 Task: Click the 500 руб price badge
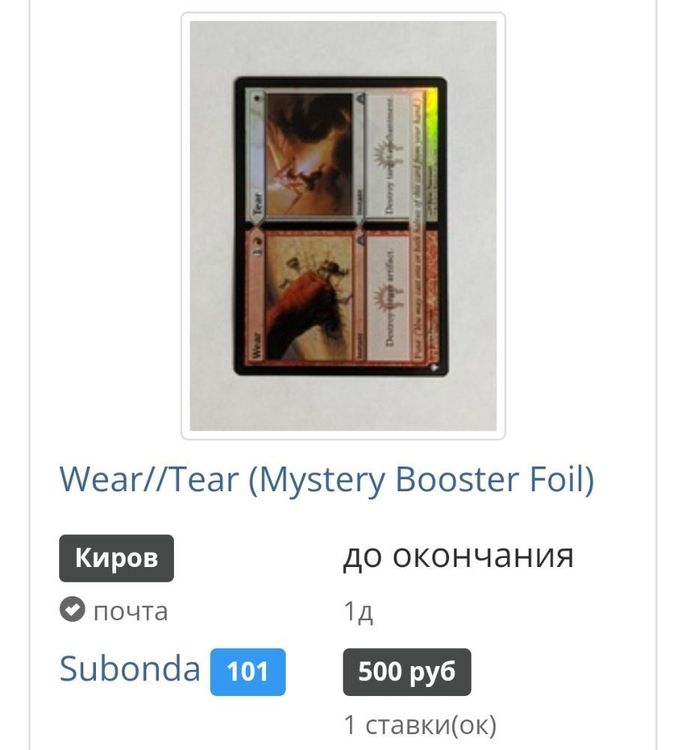407,672
